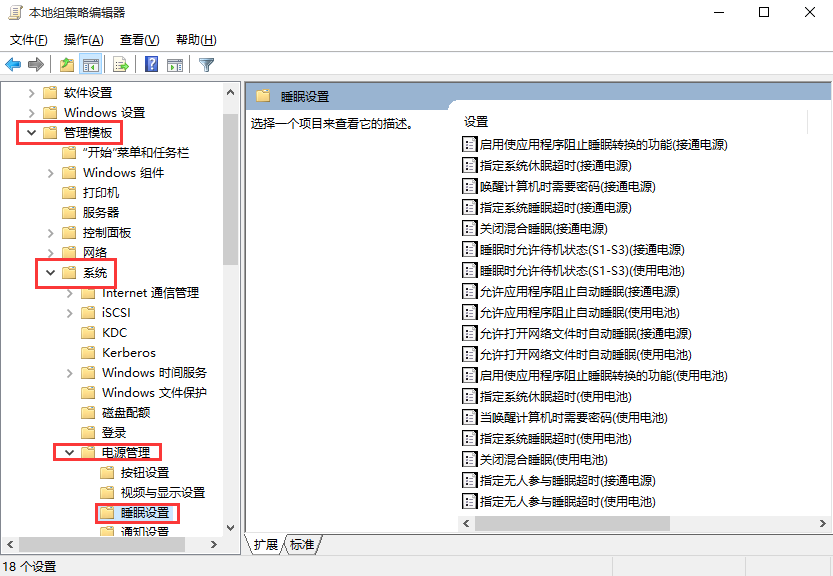
Task: Click the Help icon in the toolbar
Action: coord(149,63)
